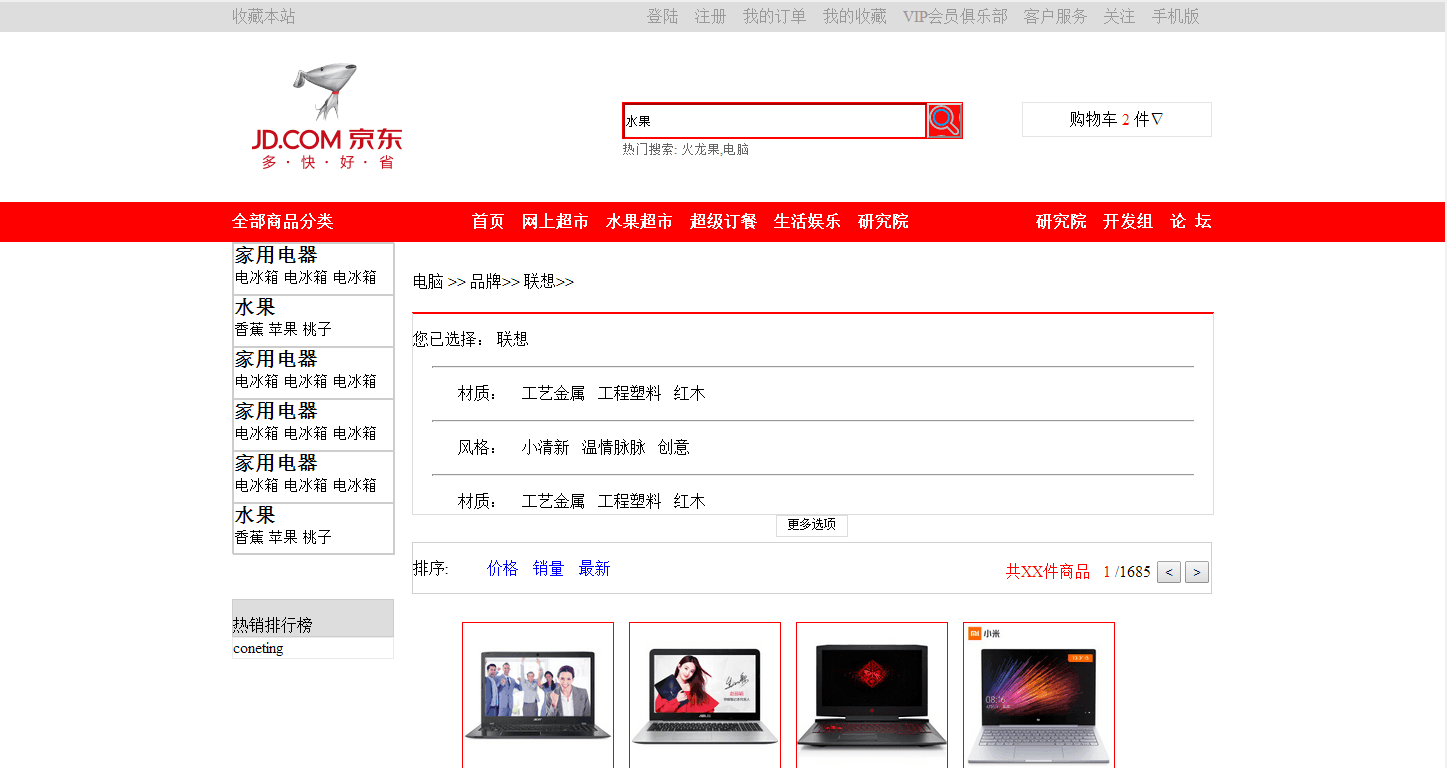
Task: Focus the search box containing 水果
Action: pos(774,120)
